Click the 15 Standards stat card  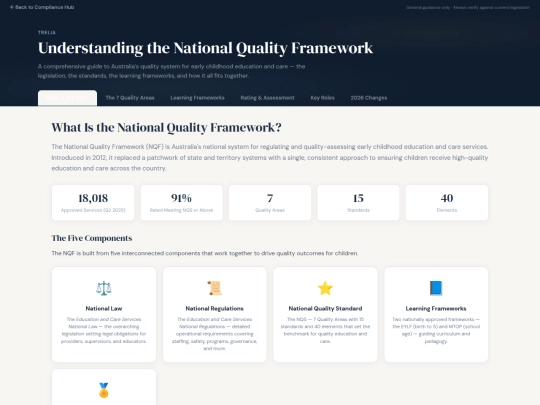pos(358,203)
